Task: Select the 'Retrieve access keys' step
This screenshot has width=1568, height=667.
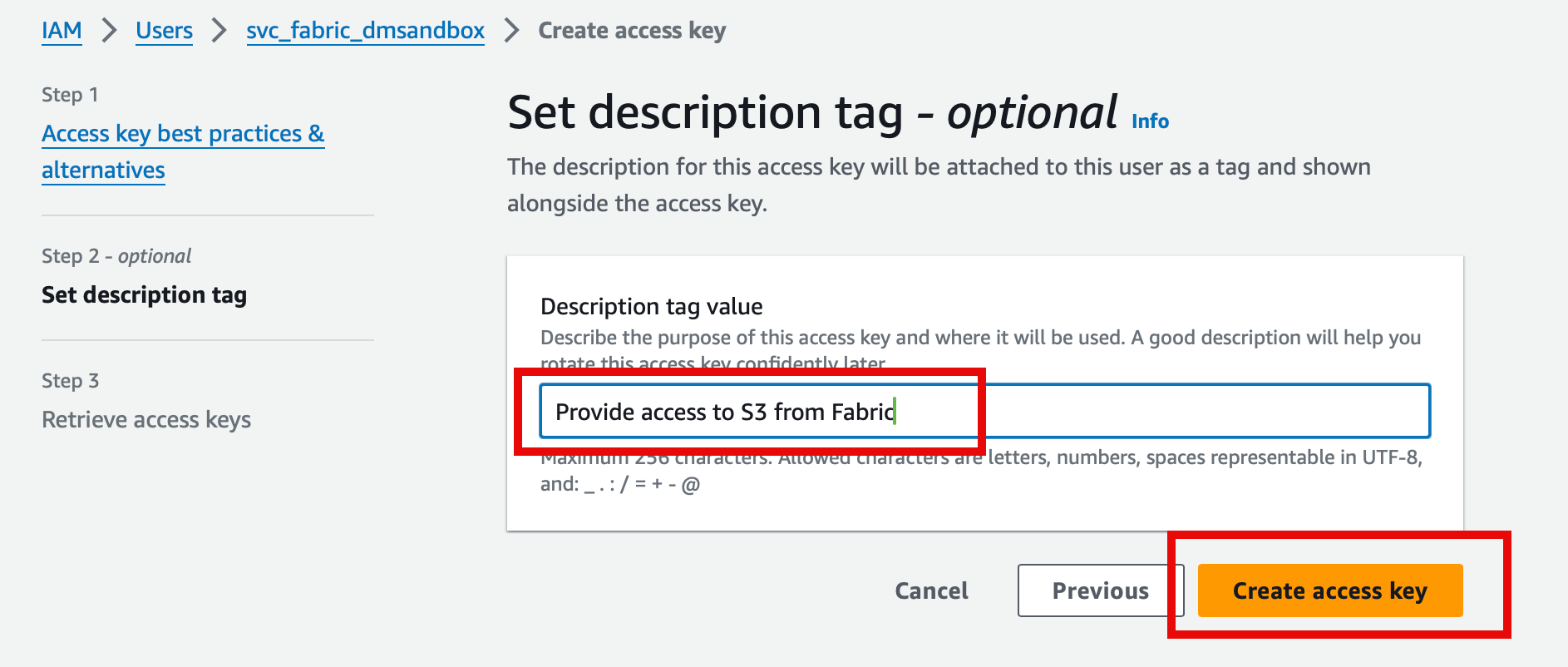Action: pyautogui.click(x=146, y=420)
